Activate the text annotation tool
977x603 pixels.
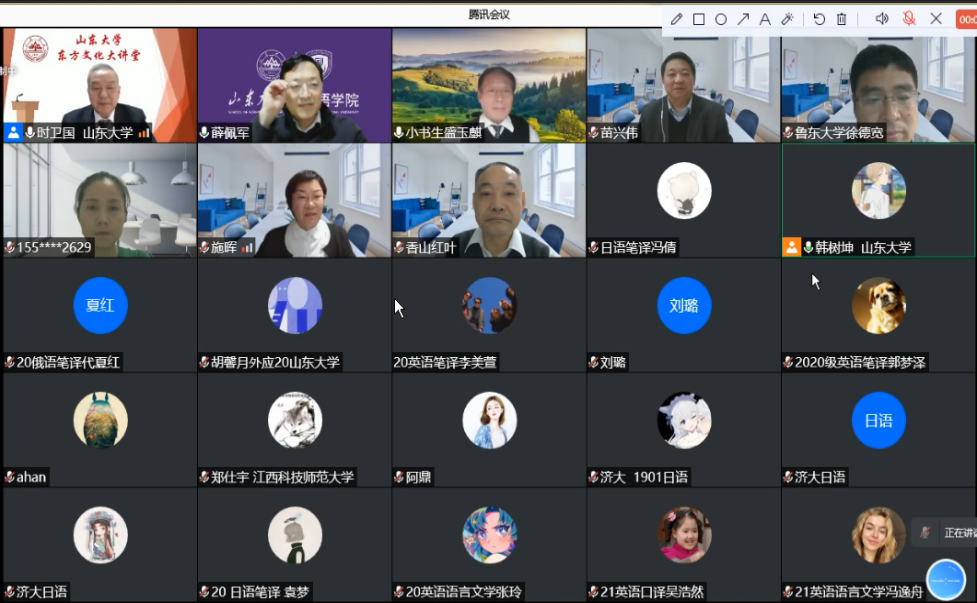[765, 19]
